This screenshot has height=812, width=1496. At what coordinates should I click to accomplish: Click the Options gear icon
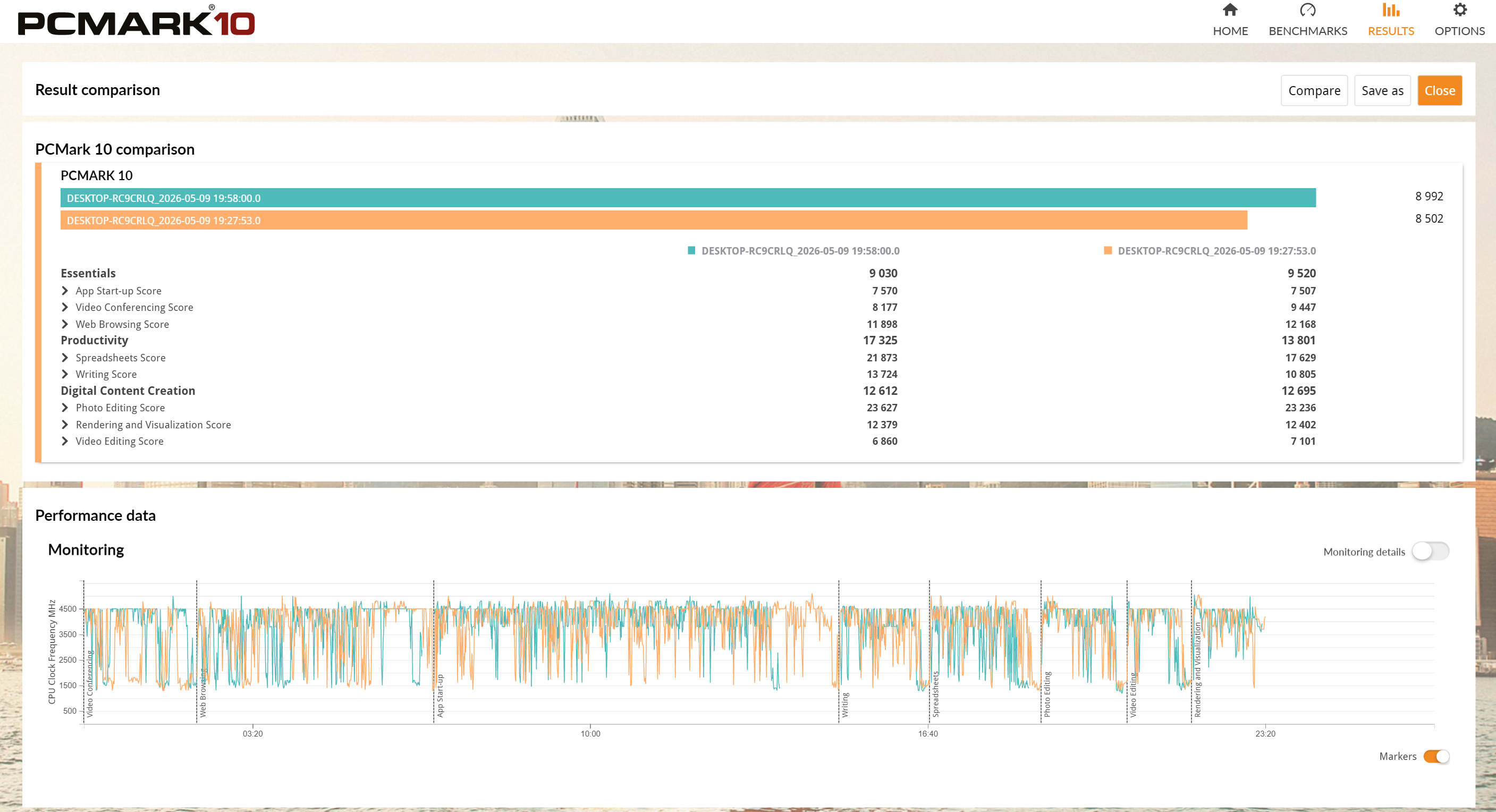click(x=1459, y=10)
